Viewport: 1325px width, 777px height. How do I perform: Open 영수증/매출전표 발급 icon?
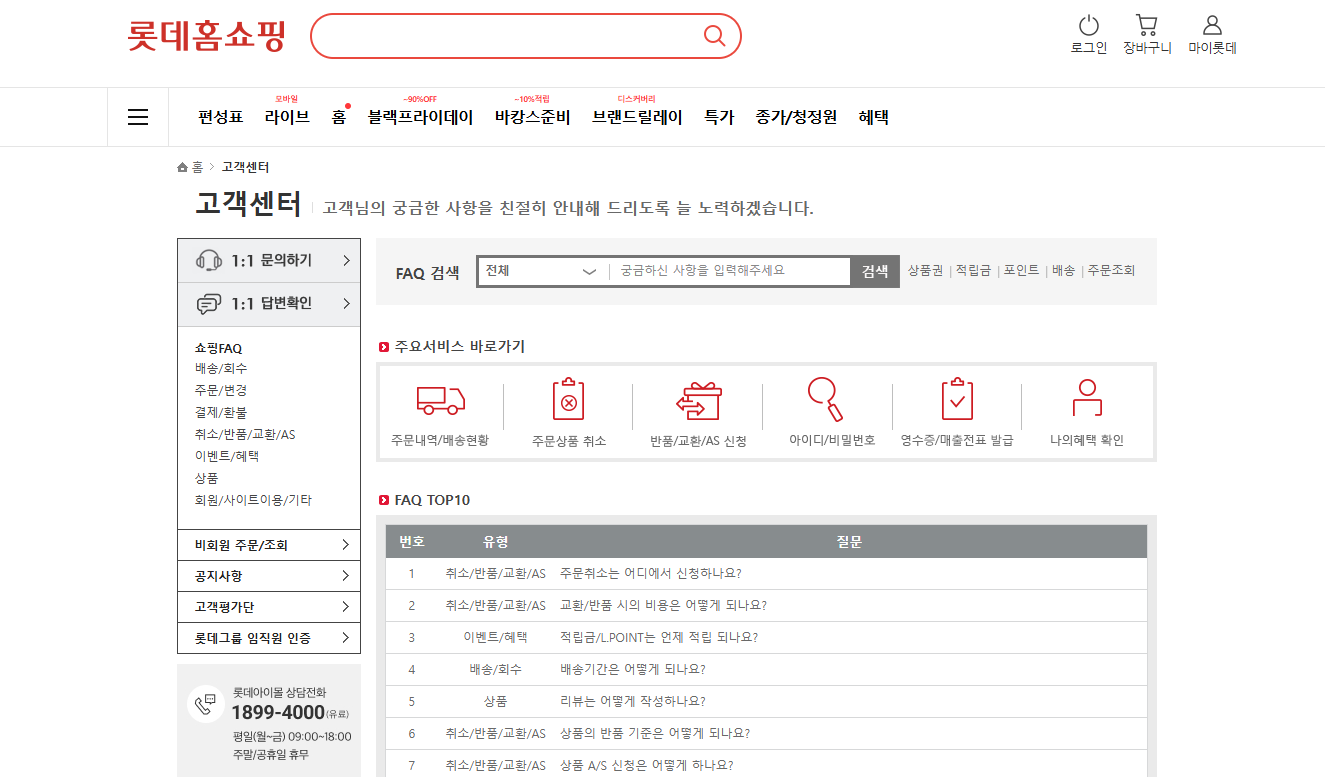click(957, 399)
